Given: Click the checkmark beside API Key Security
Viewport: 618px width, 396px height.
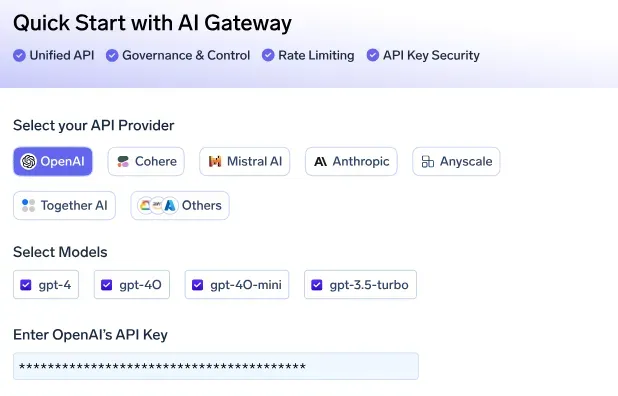Looking at the screenshot, I should tap(373, 56).
